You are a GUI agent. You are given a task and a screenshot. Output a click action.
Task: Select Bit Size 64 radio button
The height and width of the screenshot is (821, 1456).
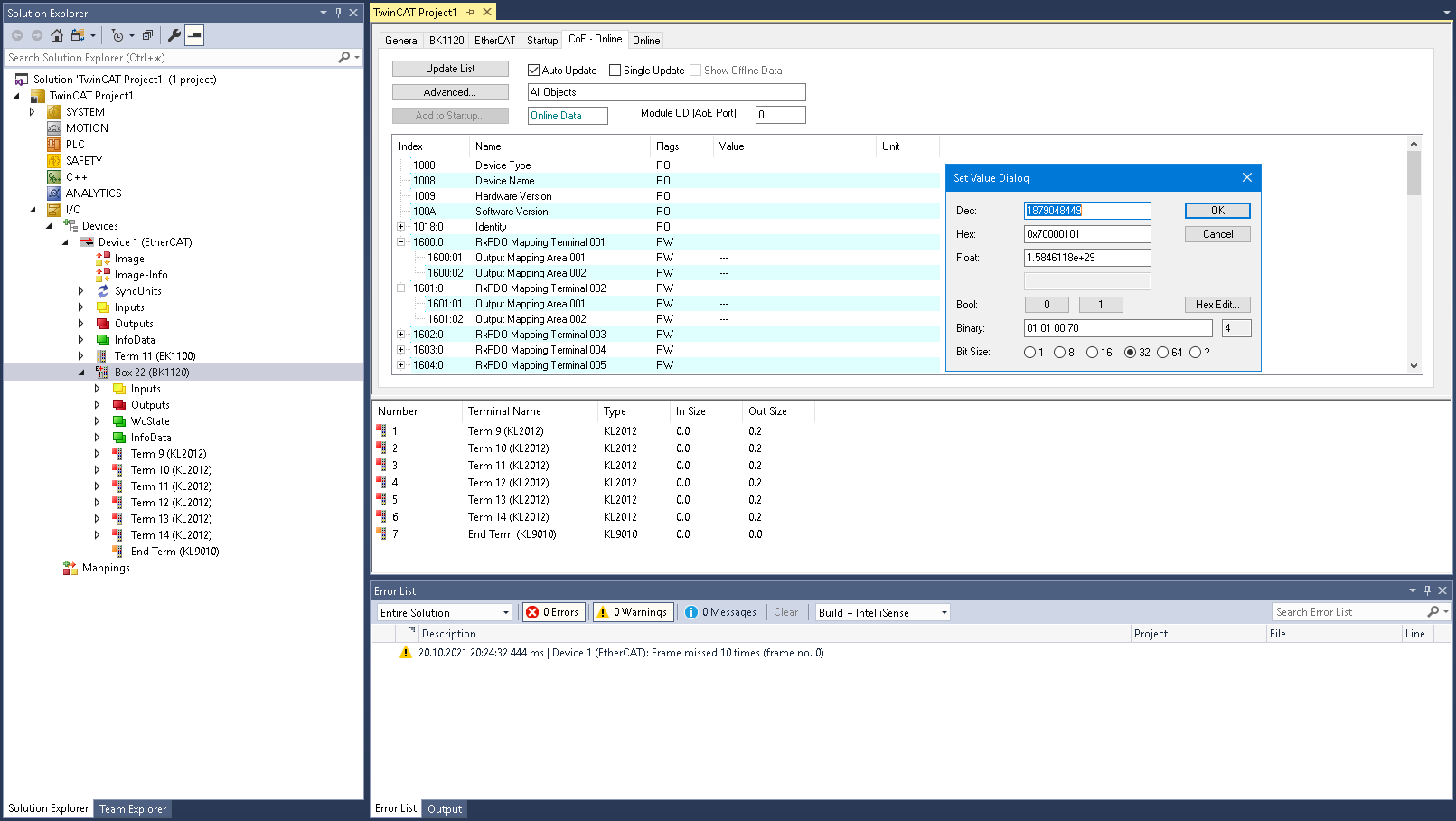pyautogui.click(x=1162, y=353)
